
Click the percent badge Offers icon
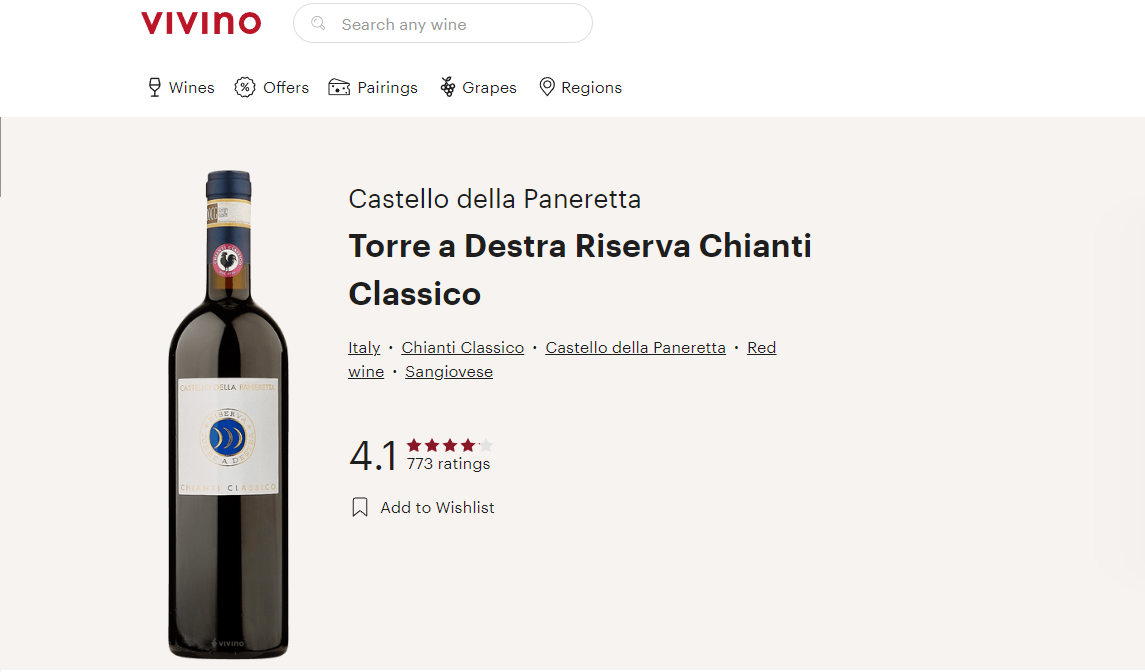(x=245, y=87)
